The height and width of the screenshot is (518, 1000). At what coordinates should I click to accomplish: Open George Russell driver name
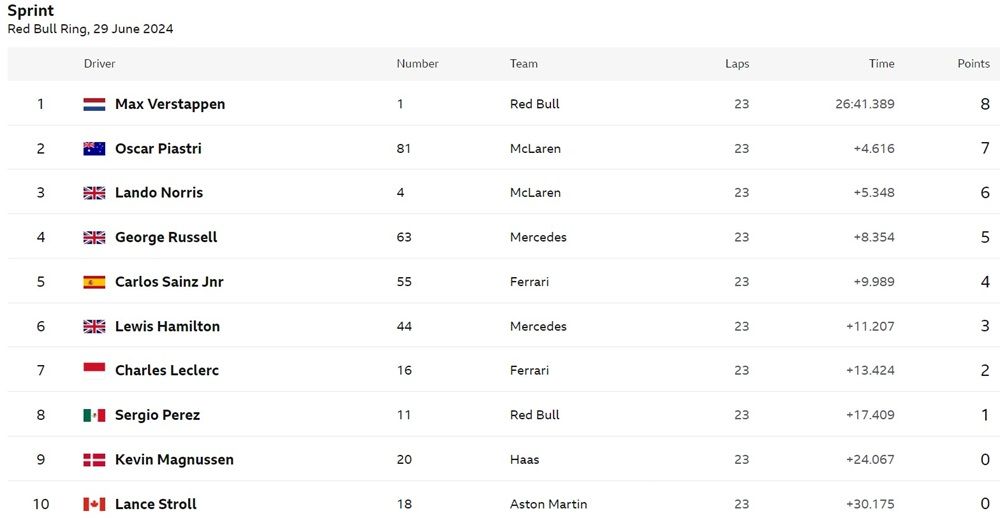click(166, 237)
